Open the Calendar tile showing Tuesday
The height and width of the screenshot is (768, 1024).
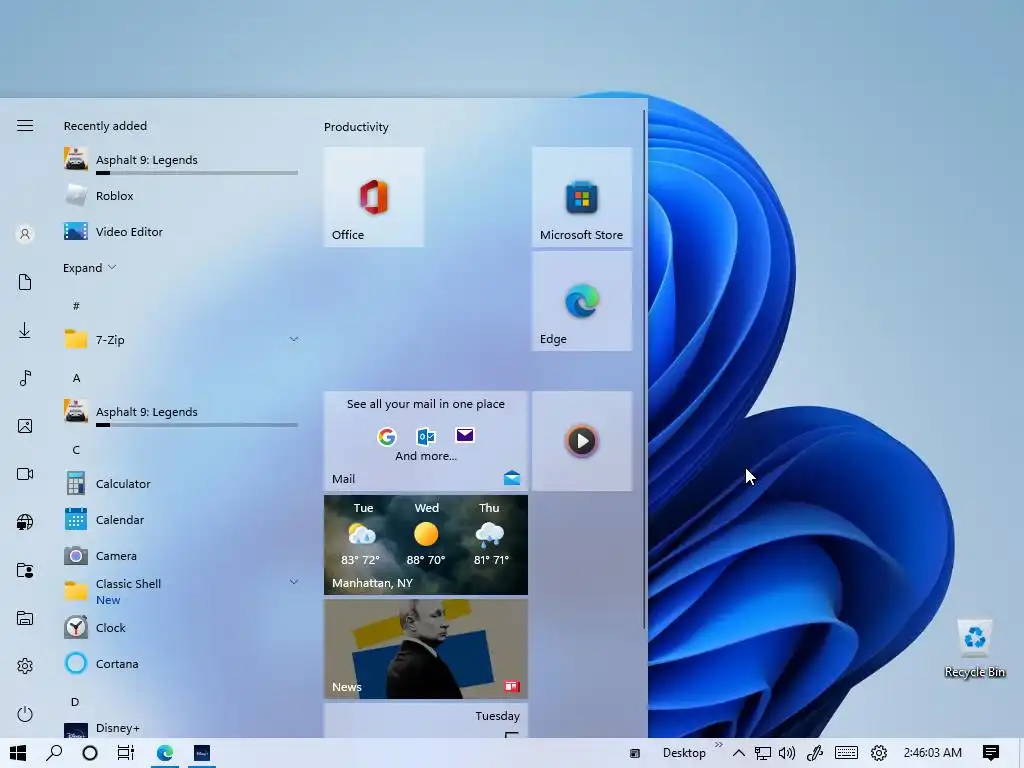[426, 720]
